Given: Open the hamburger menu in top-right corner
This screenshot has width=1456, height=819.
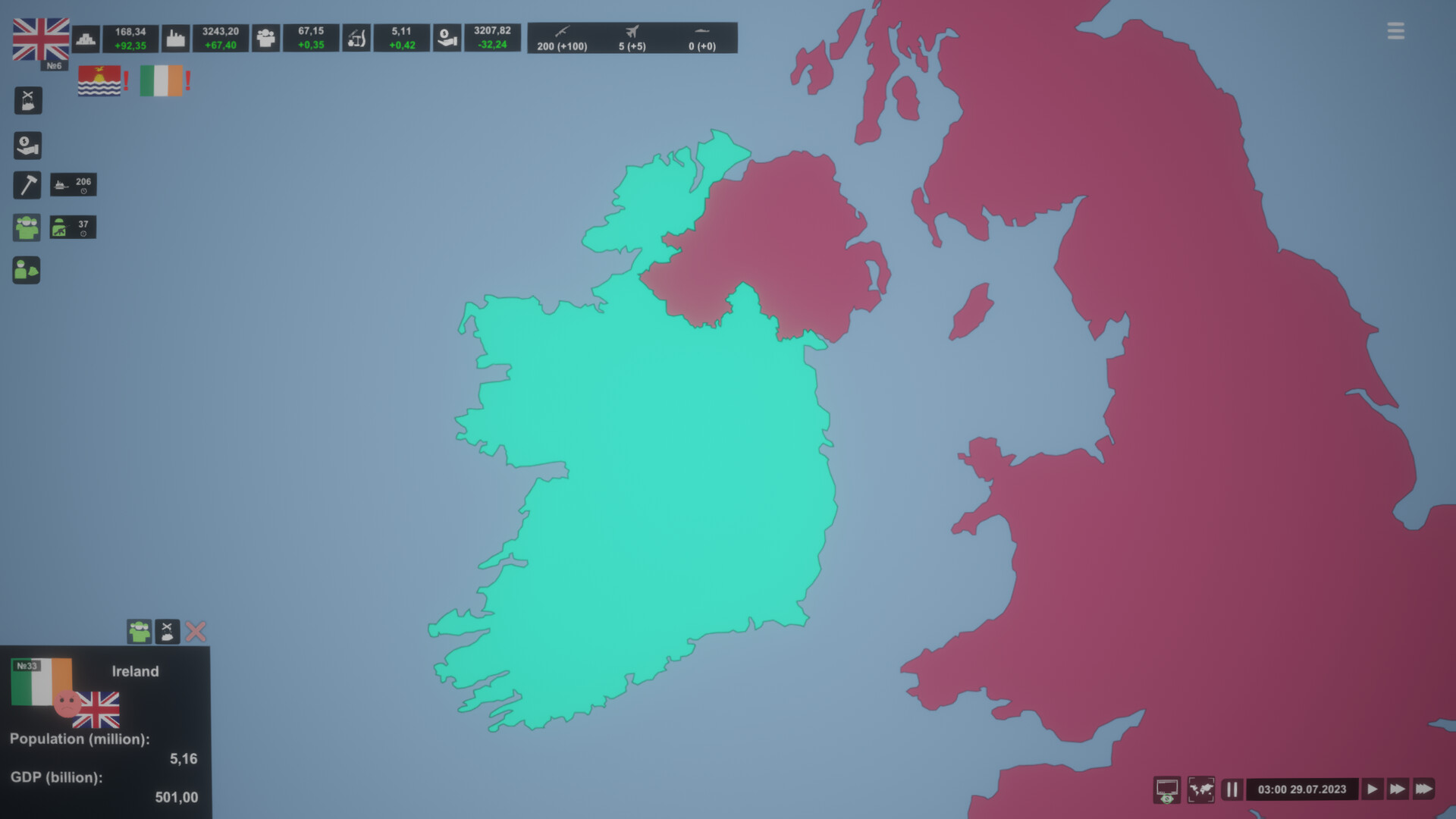Looking at the screenshot, I should pyautogui.click(x=1395, y=31).
